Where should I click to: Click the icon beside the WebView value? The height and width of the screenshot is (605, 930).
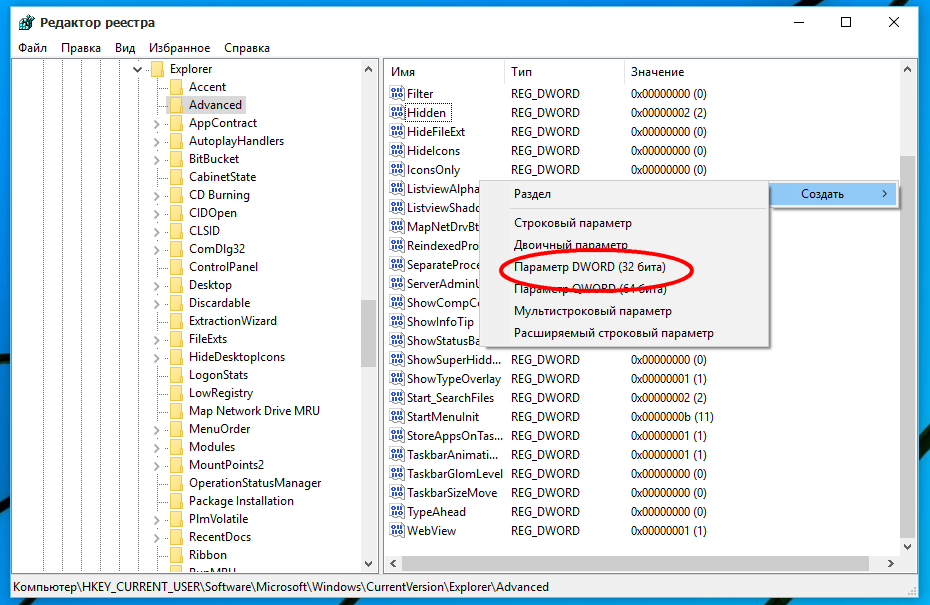(x=397, y=531)
